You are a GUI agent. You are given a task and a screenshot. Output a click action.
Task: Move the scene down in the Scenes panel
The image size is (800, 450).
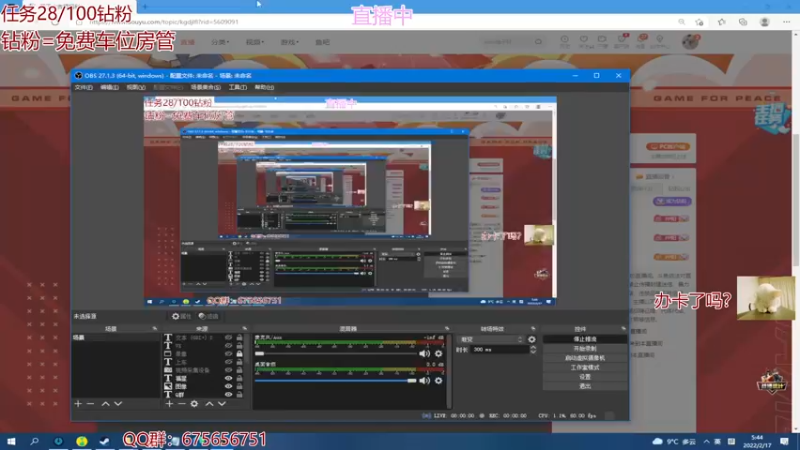[118, 404]
